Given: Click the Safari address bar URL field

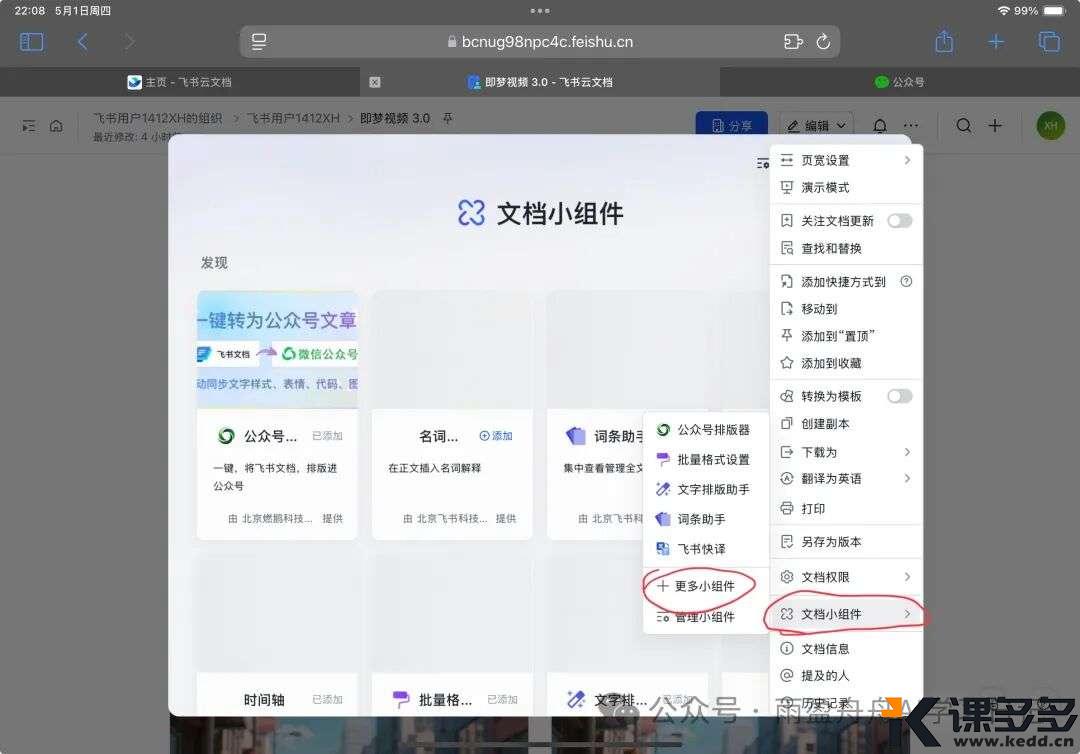Looking at the screenshot, I should pos(540,42).
